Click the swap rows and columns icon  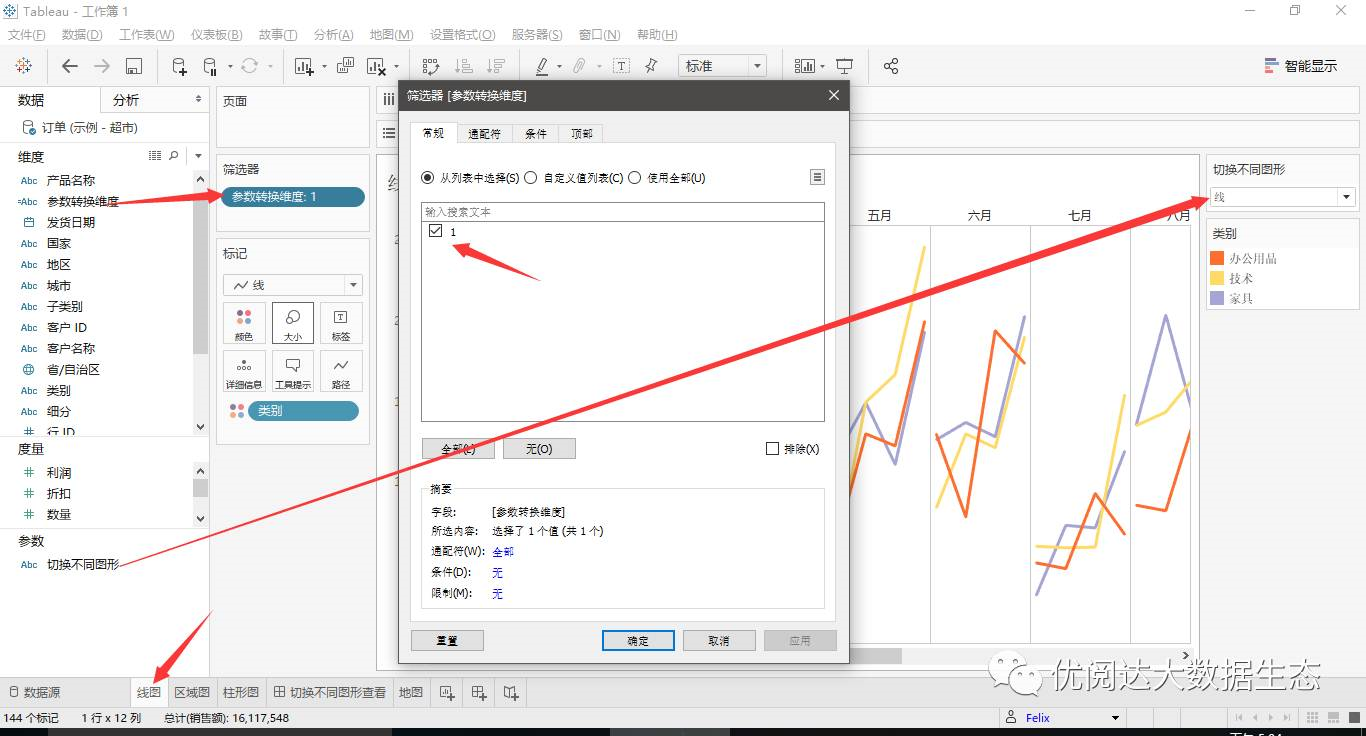click(431, 66)
